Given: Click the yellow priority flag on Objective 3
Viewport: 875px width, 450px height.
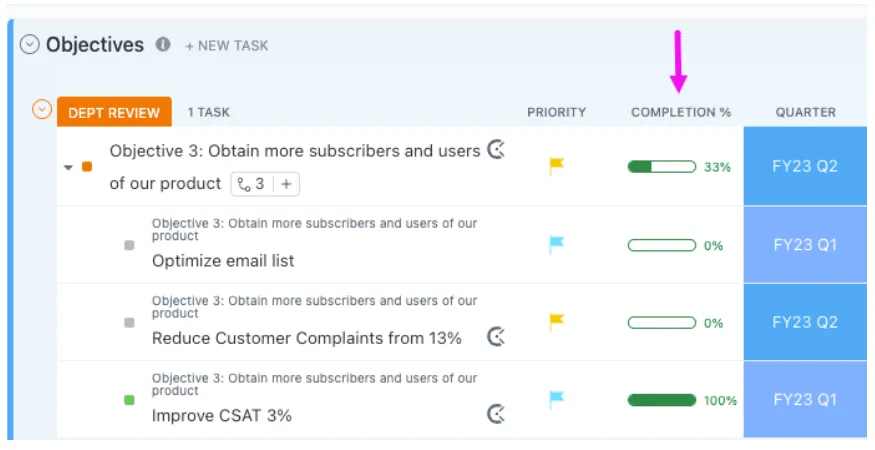Looking at the screenshot, I should pos(556,166).
